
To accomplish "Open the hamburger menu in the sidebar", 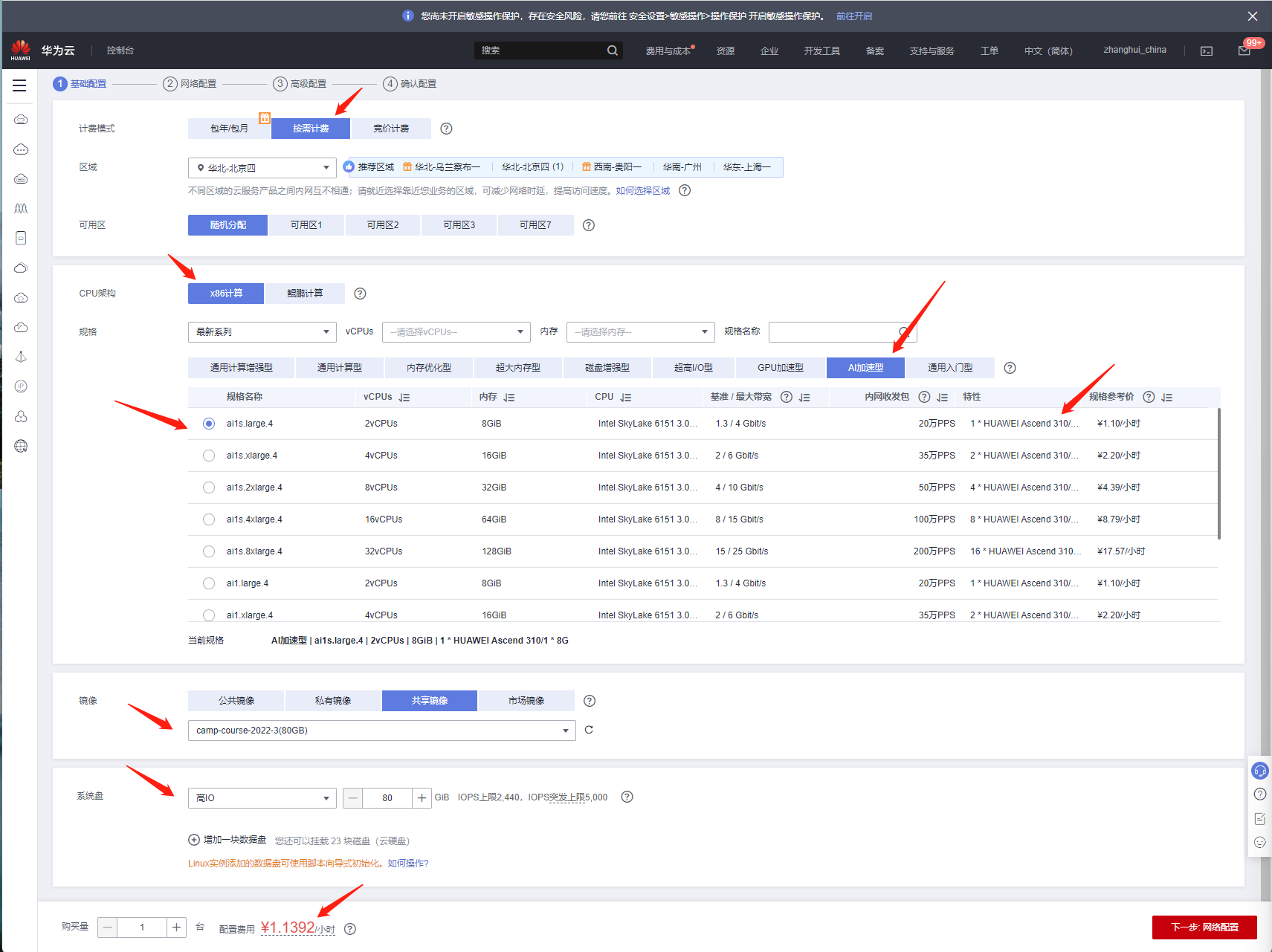I will [19, 85].
